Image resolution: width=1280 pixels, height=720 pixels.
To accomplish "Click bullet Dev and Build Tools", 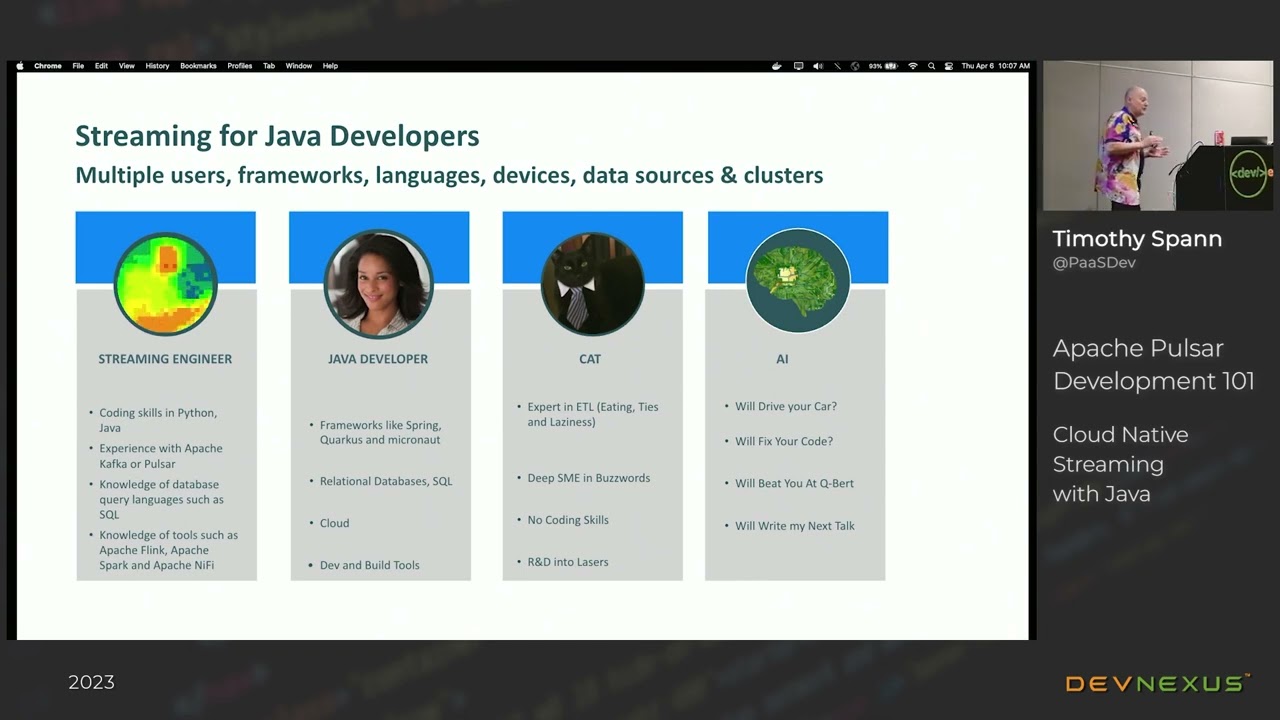I will click(x=369, y=565).
